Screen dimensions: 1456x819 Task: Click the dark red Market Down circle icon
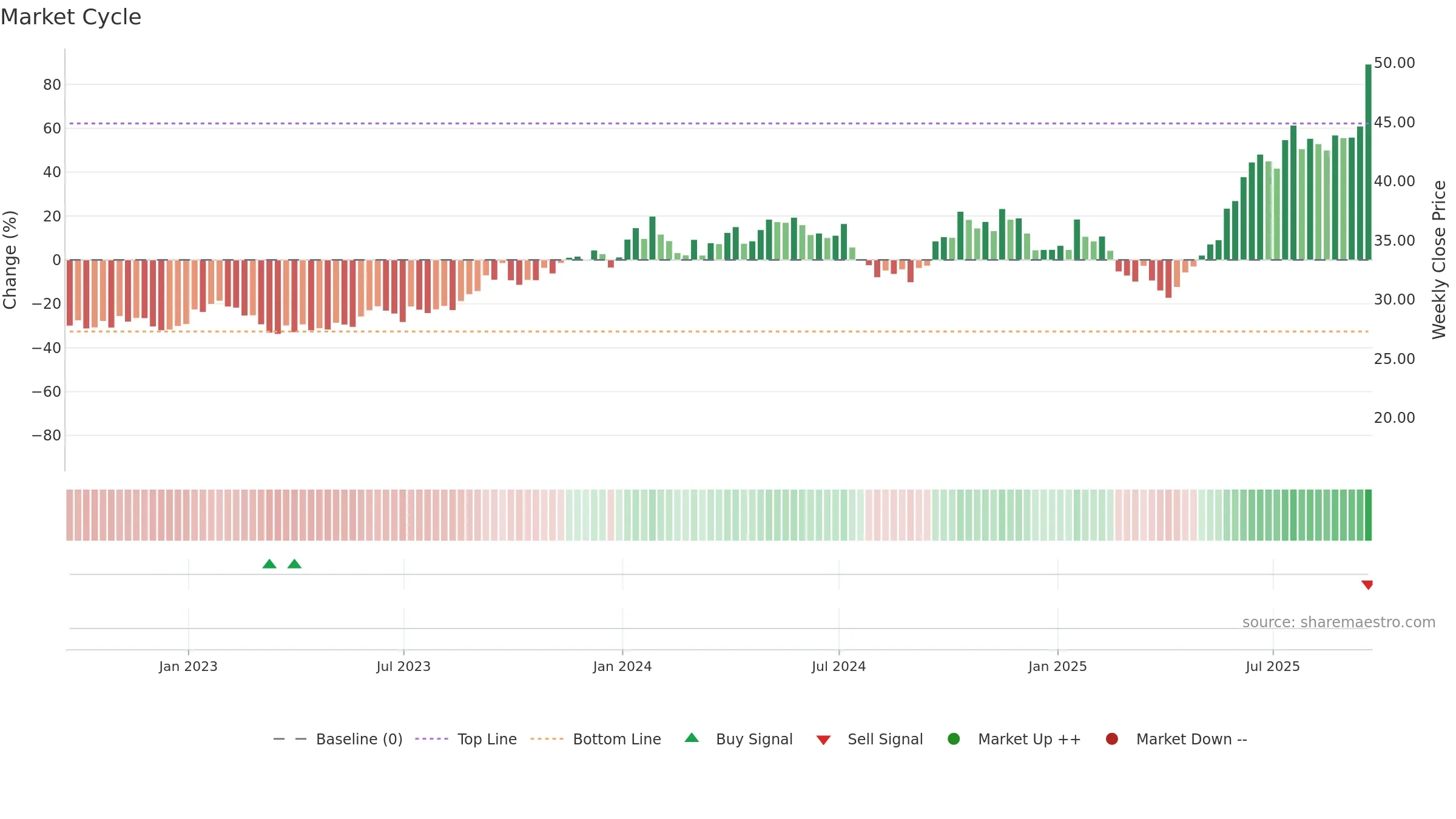1112,739
